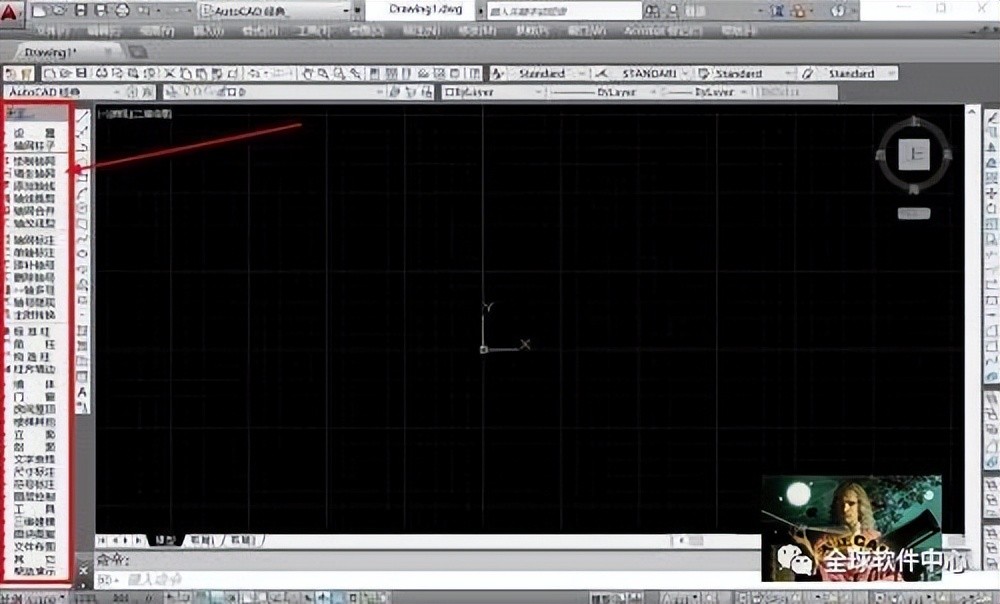Click the Open file icon in quick access
The width and height of the screenshot is (1000, 604).
58,10
